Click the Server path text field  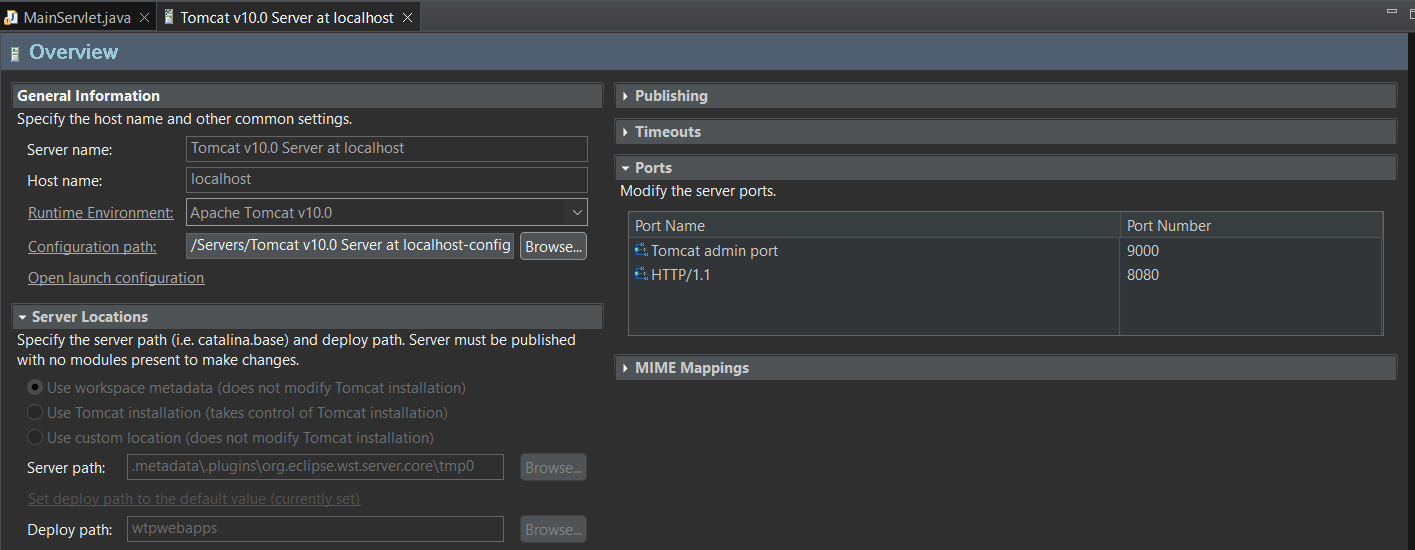click(316, 467)
